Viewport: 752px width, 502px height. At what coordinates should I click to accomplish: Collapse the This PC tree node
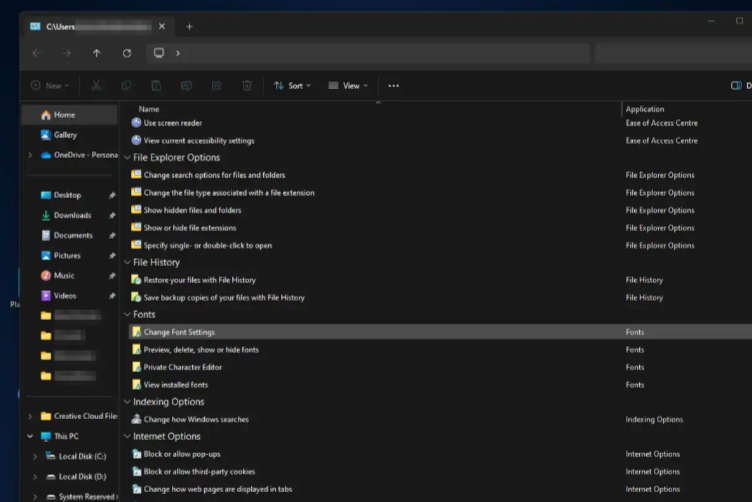click(x=30, y=436)
